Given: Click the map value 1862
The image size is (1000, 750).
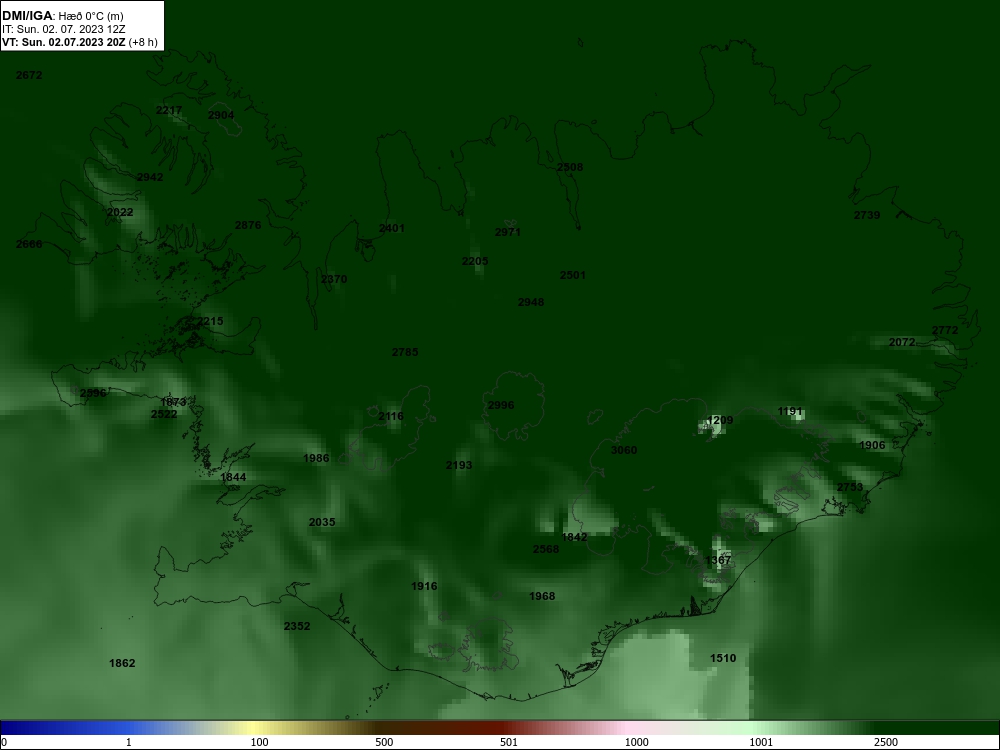Looking at the screenshot, I should (122, 663).
